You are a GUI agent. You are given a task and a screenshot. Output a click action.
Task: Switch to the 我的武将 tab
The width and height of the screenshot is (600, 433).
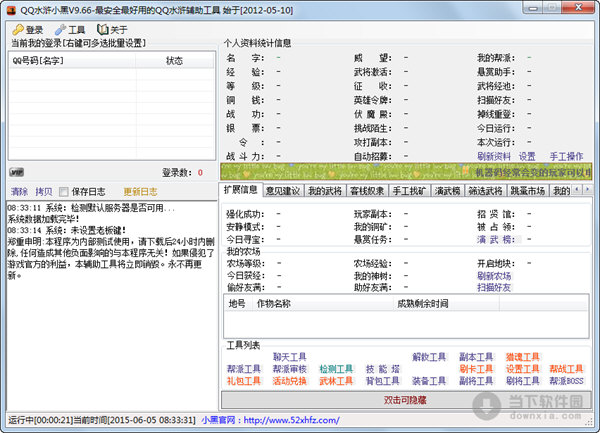(x=325, y=190)
